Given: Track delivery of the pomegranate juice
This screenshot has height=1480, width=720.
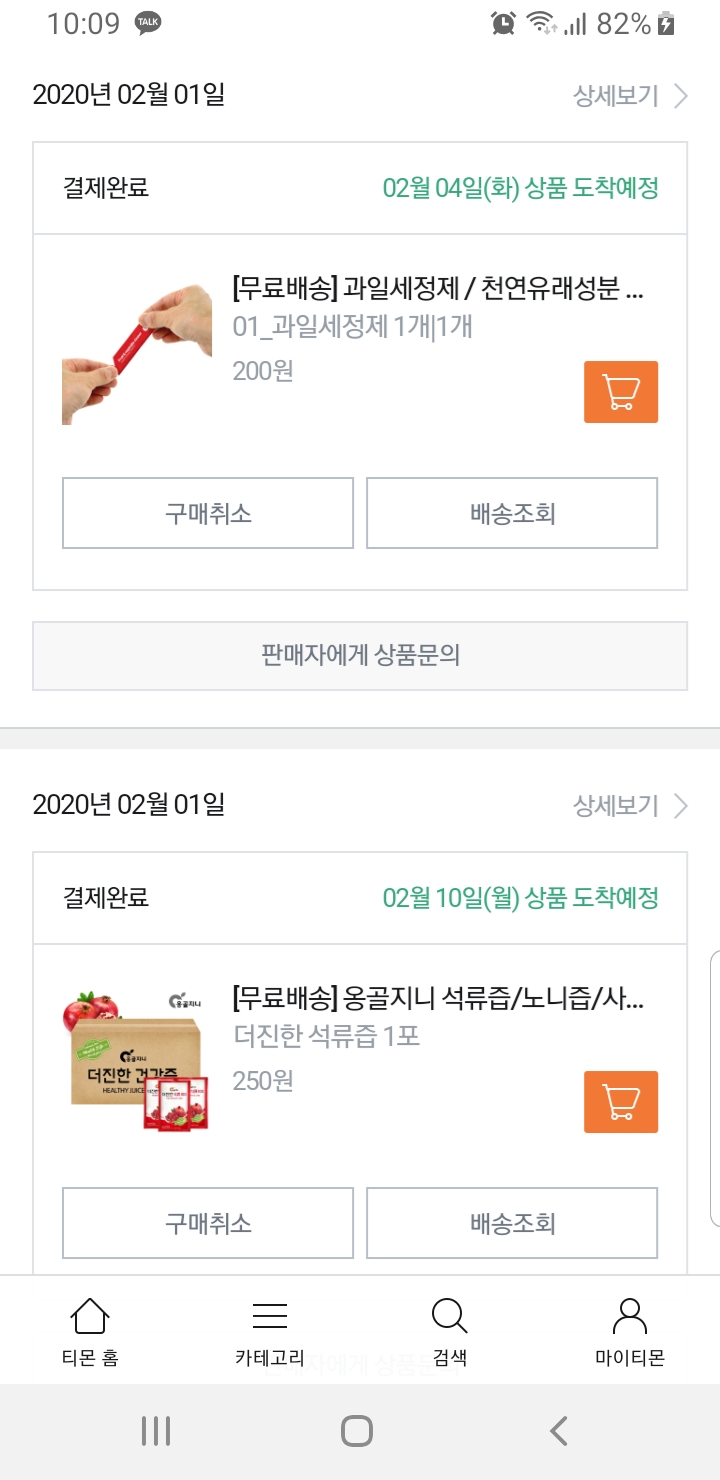Looking at the screenshot, I should [x=512, y=1223].
